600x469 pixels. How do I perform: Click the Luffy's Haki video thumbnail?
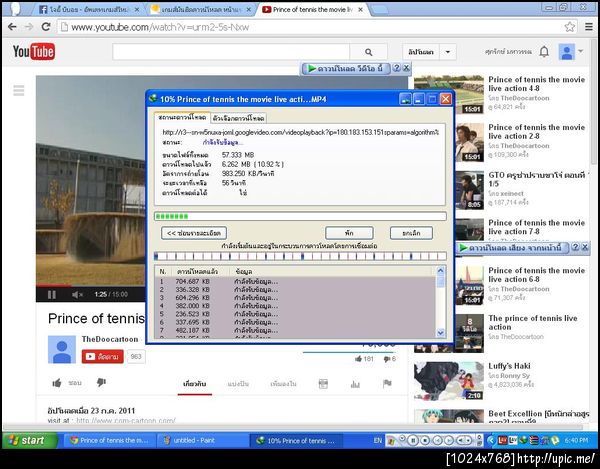tap(449, 381)
